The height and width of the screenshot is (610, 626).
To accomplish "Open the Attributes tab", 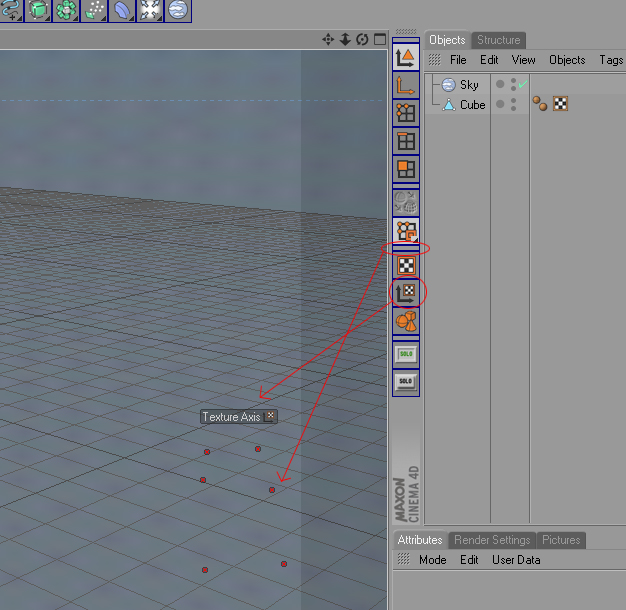I will 420,540.
